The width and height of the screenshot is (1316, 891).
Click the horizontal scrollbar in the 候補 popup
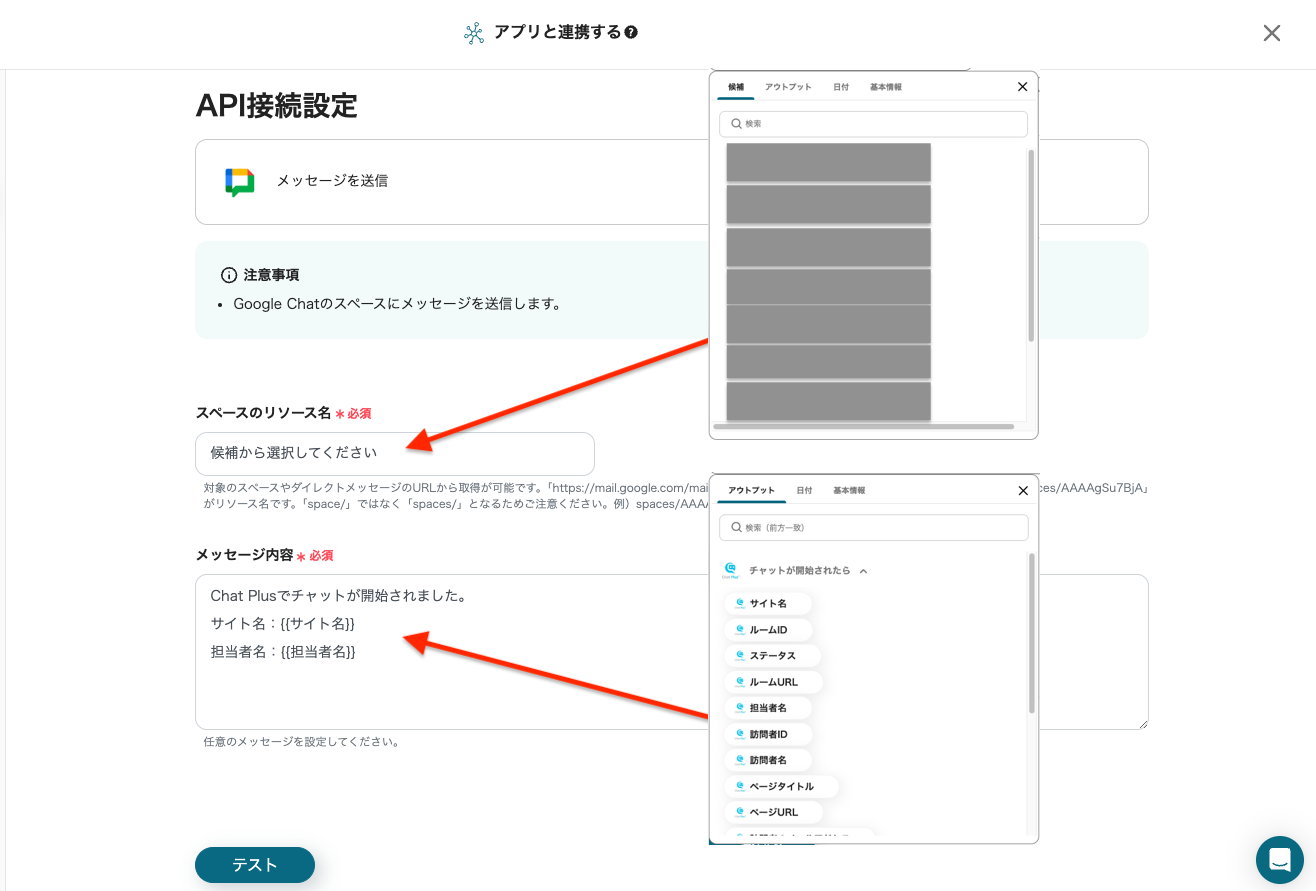point(863,427)
